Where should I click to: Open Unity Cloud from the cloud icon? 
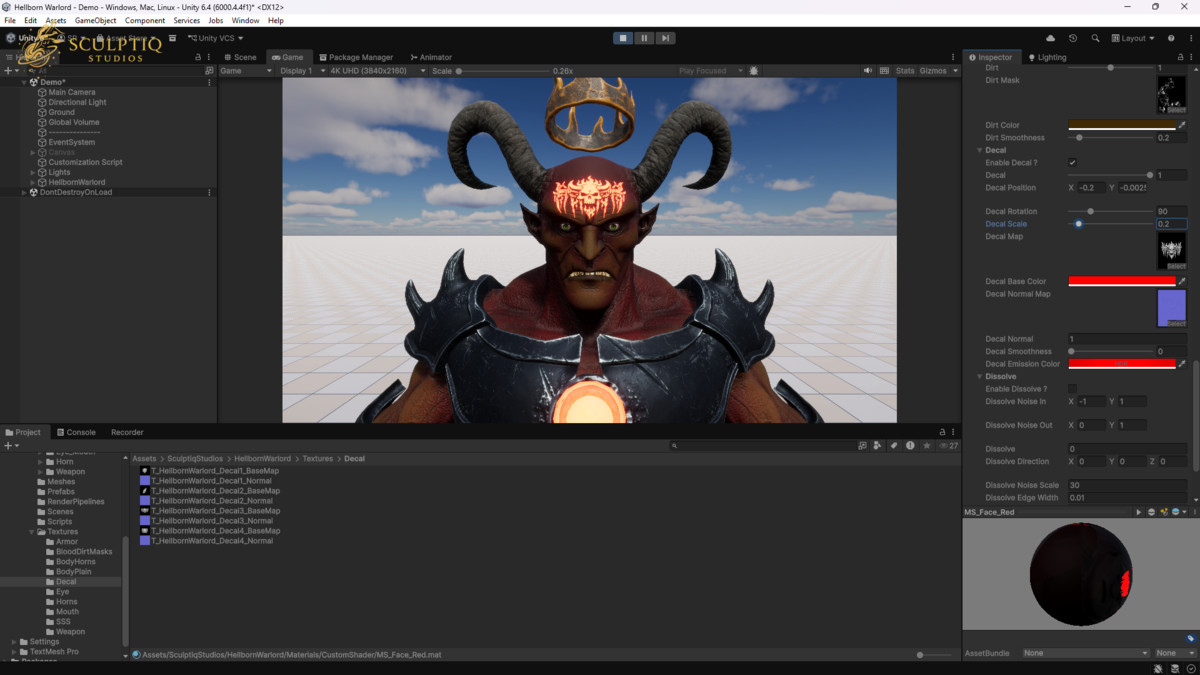click(x=1050, y=38)
